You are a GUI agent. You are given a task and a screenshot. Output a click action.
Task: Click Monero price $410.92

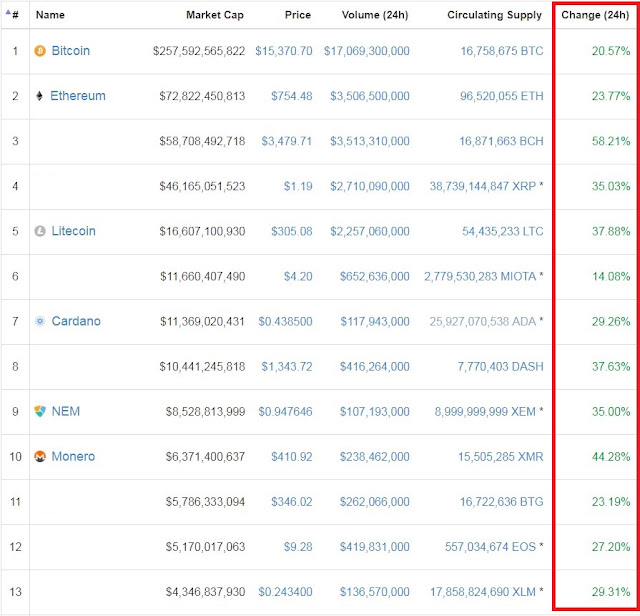[x=292, y=456]
